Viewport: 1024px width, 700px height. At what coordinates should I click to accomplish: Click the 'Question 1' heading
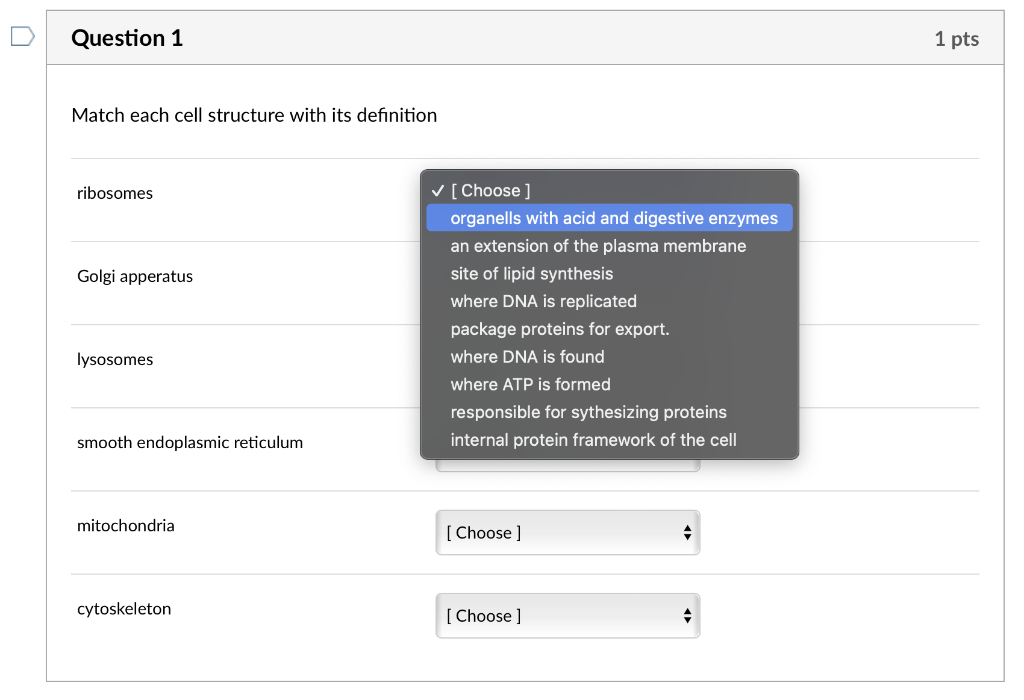click(127, 39)
